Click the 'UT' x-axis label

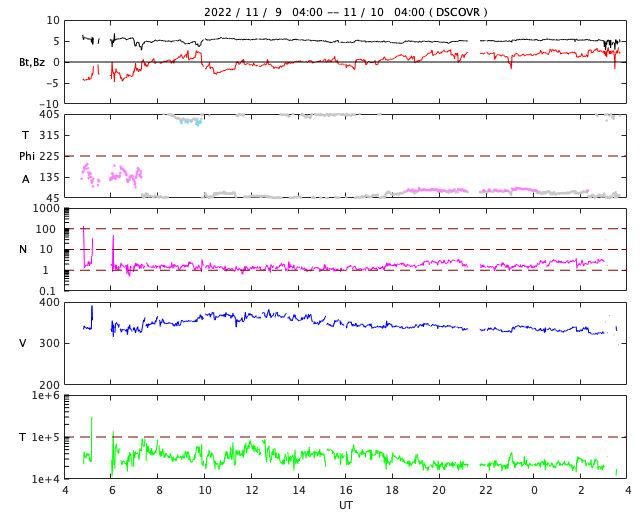(x=346, y=505)
